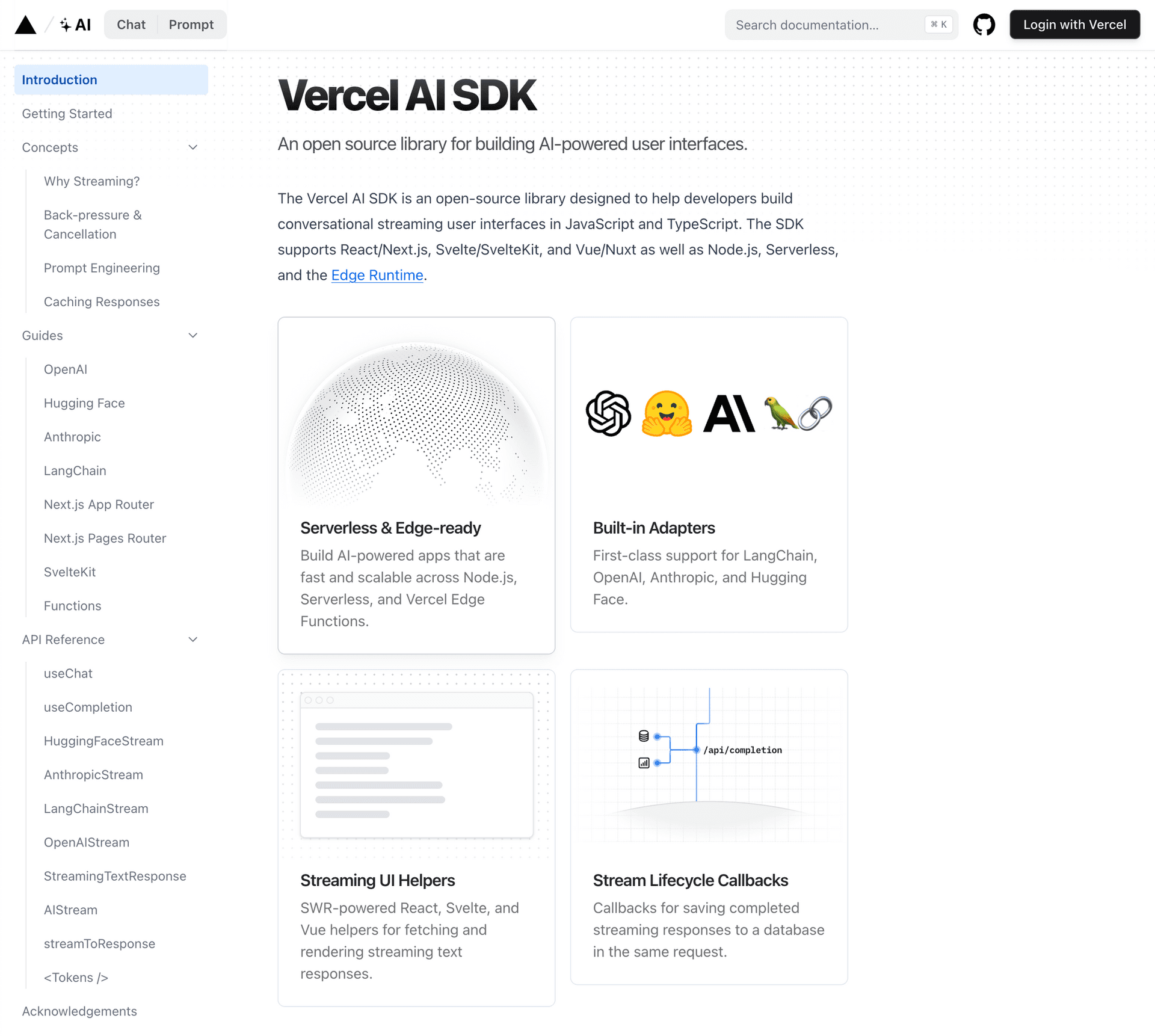This screenshot has height=1036, width=1155.
Task: Open the Edge Runtime link
Action: pyautogui.click(x=377, y=275)
